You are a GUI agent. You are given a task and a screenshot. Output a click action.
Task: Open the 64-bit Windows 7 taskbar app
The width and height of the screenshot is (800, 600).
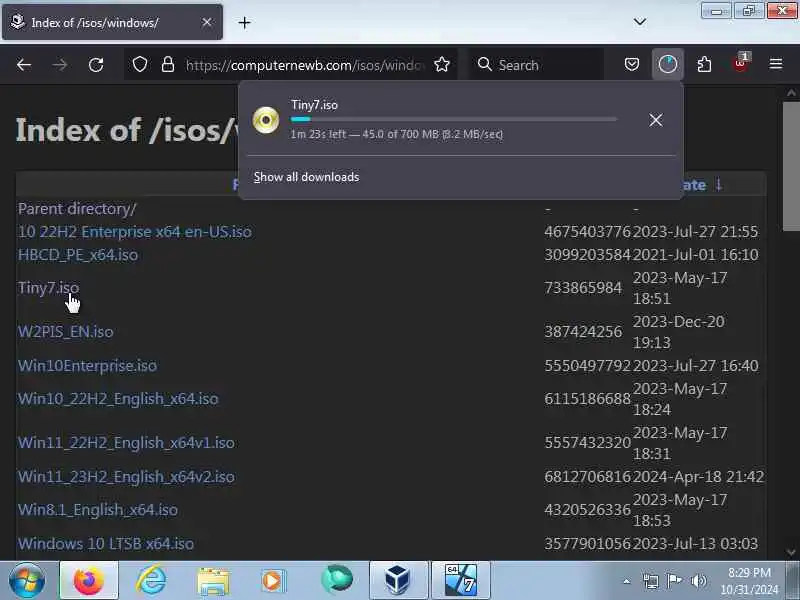pos(461,580)
